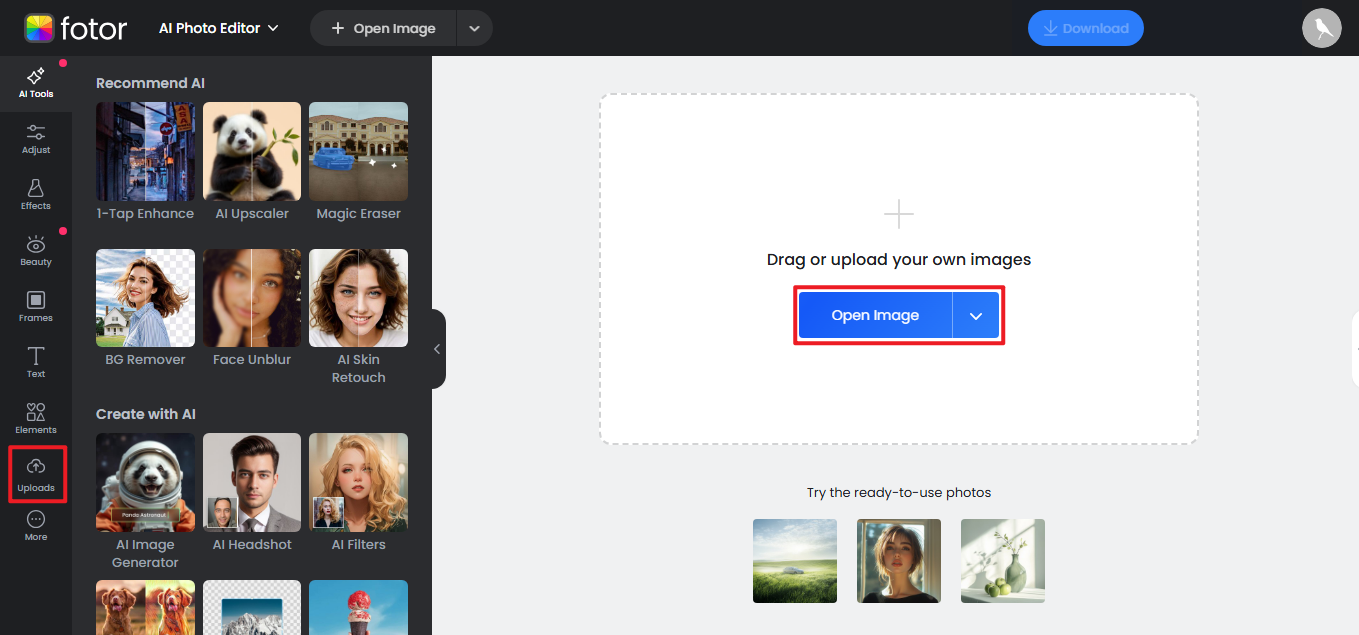This screenshot has width=1359, height=635.
Task: Expand the top bar Open Image arrow
Action: (474, 28)
